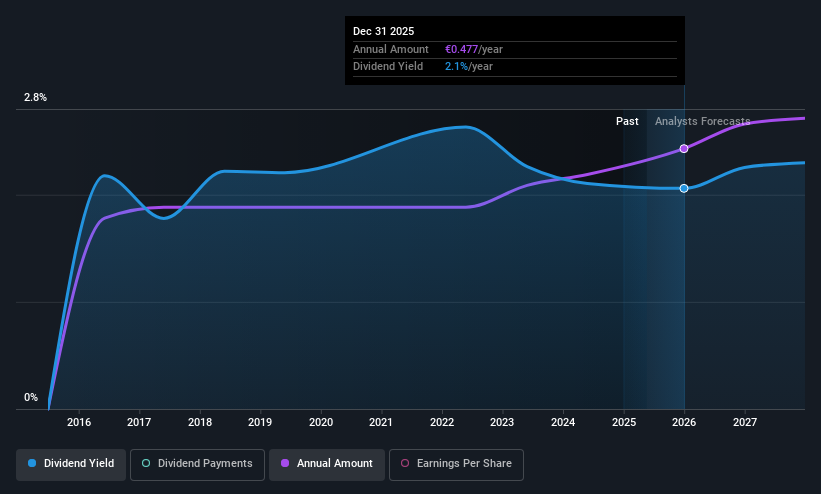Viewport: 821px width, 494px height.
Task: Select the 2027 x-axis label
Action: point(745,422)
